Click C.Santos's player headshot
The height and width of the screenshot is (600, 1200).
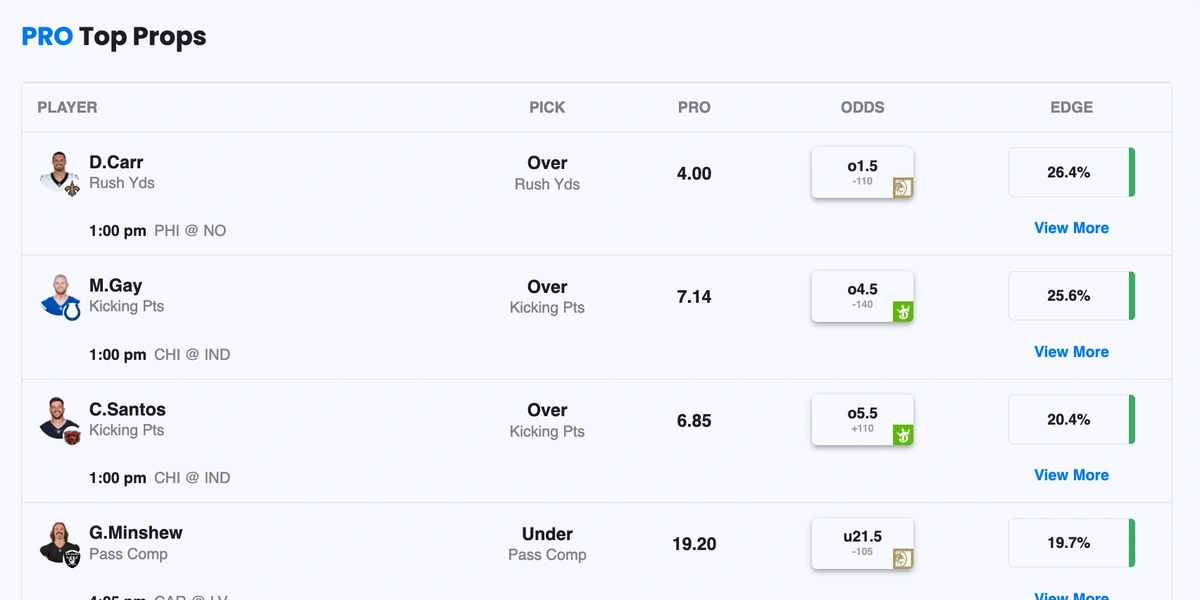point(60,419)
